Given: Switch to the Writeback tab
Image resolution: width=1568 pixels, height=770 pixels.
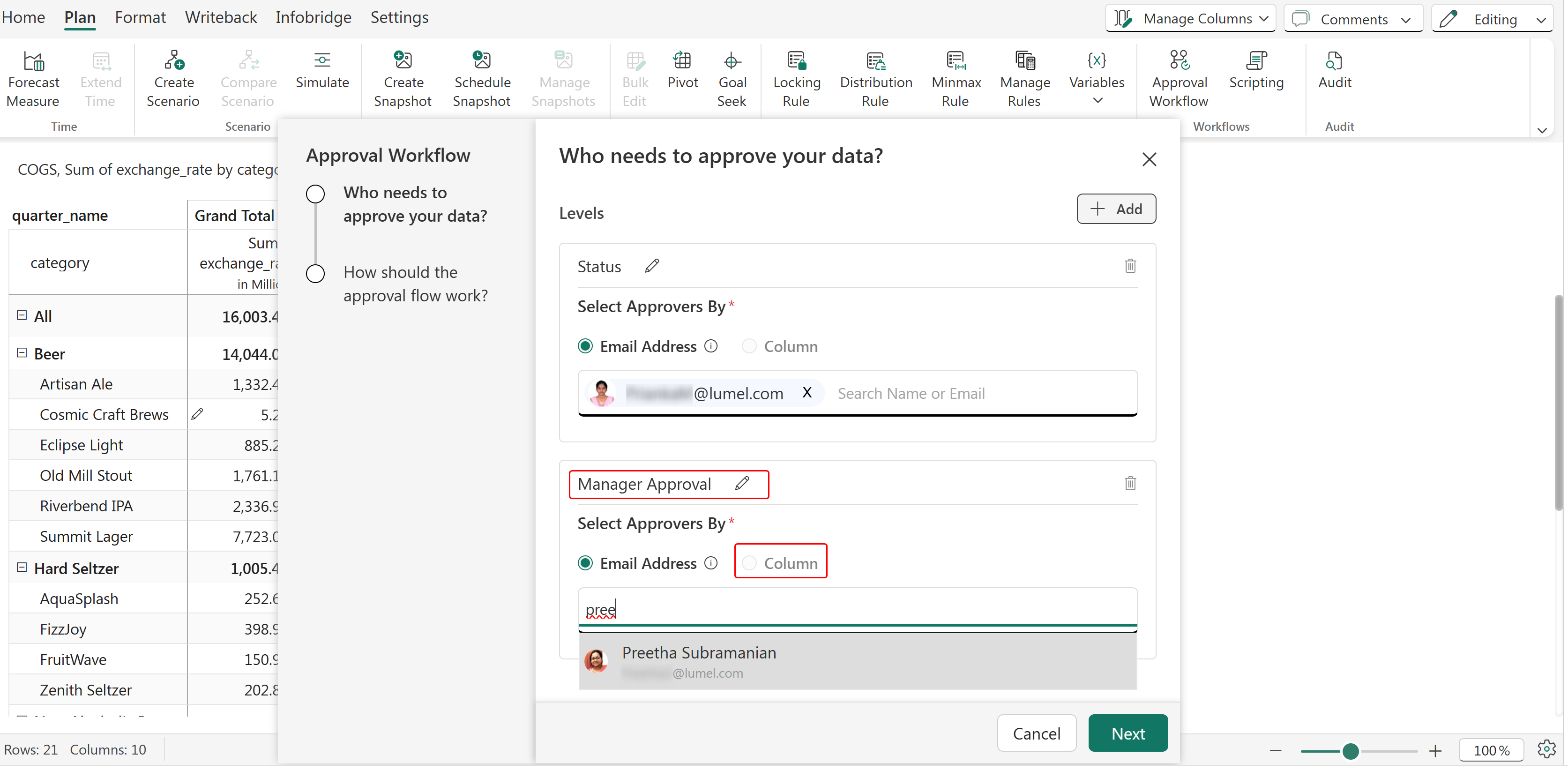Looking at the screenshot, I should (221, 17).
